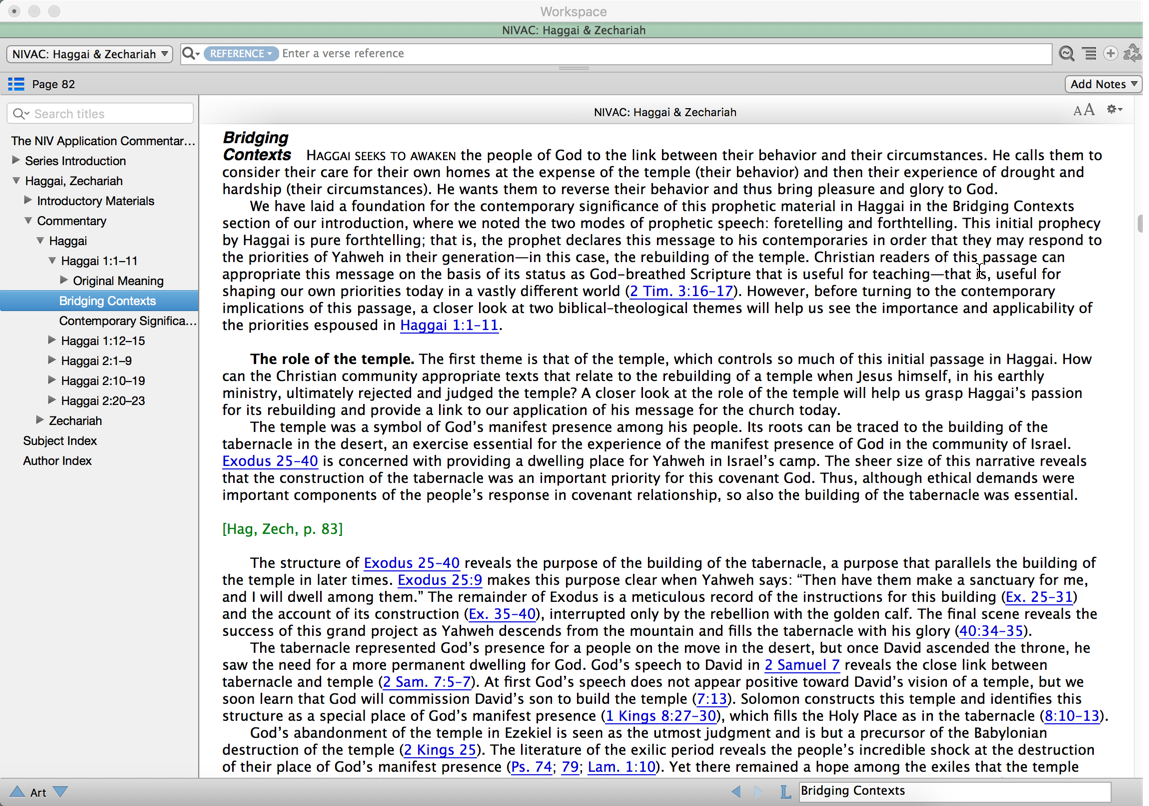
Task: Open the text size AA control
Action: pos(1083,111)
